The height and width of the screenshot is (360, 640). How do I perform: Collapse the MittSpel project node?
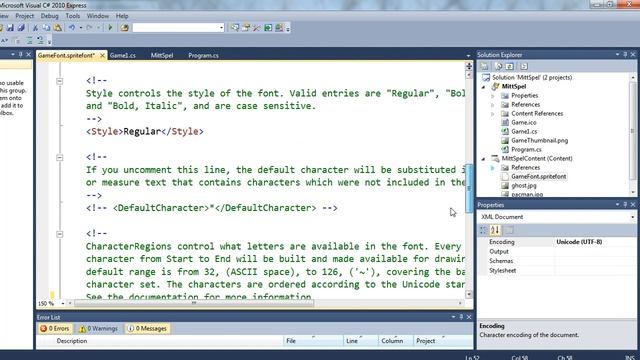coord(484,87)
